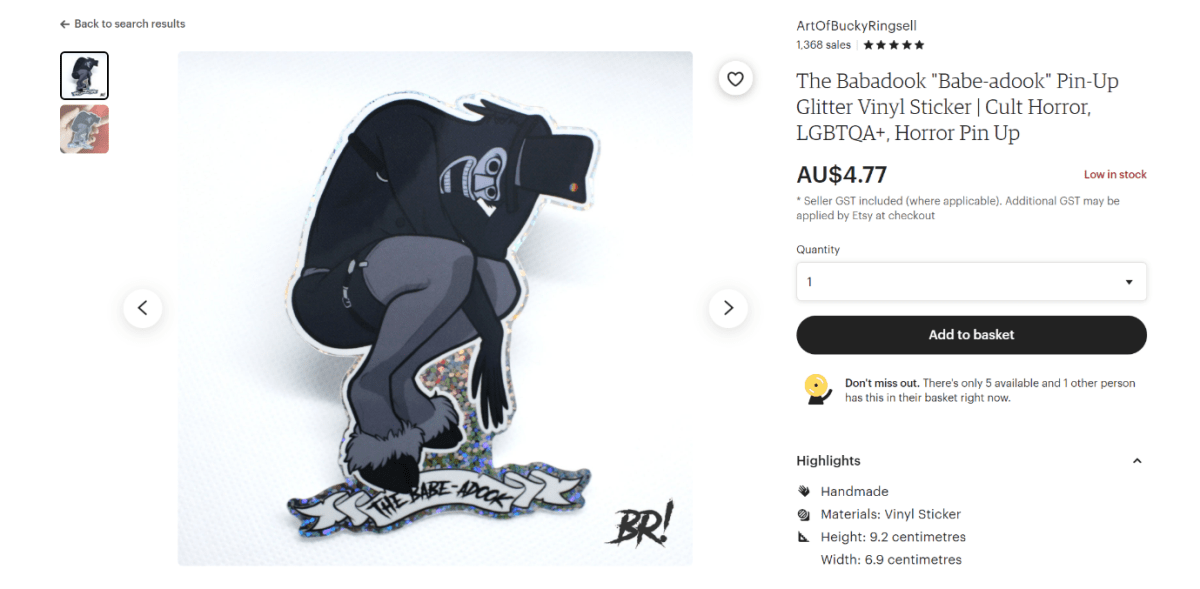
Task: Show previous product image arrow
Action: point(143,308)
